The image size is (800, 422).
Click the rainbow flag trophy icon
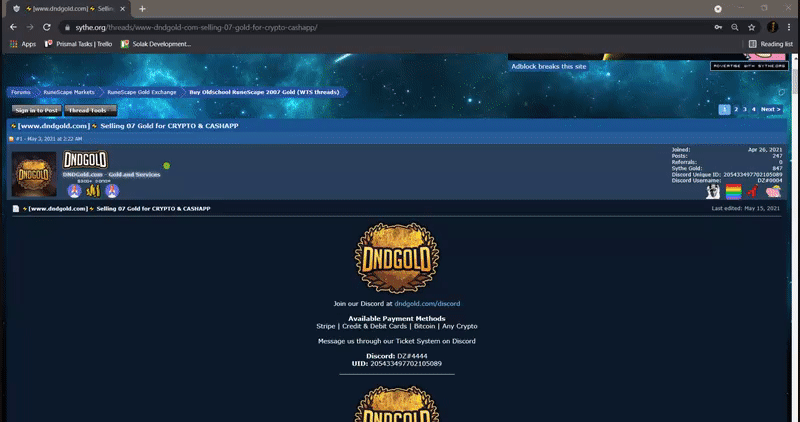coord(733,191)
